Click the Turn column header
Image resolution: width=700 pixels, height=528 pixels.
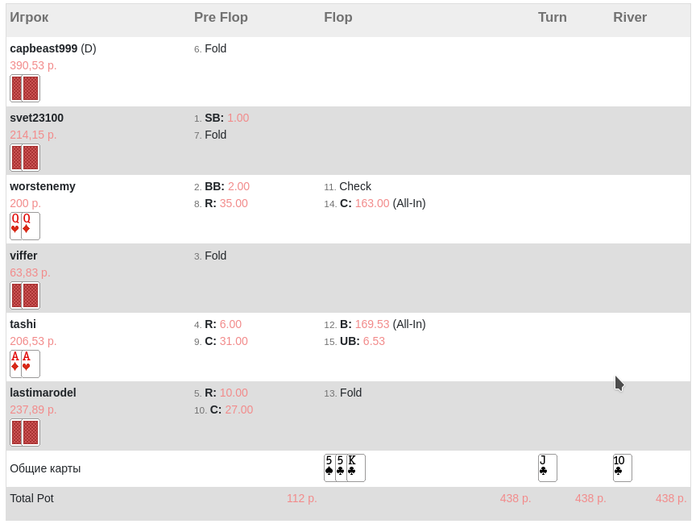[x=552, y=18]
